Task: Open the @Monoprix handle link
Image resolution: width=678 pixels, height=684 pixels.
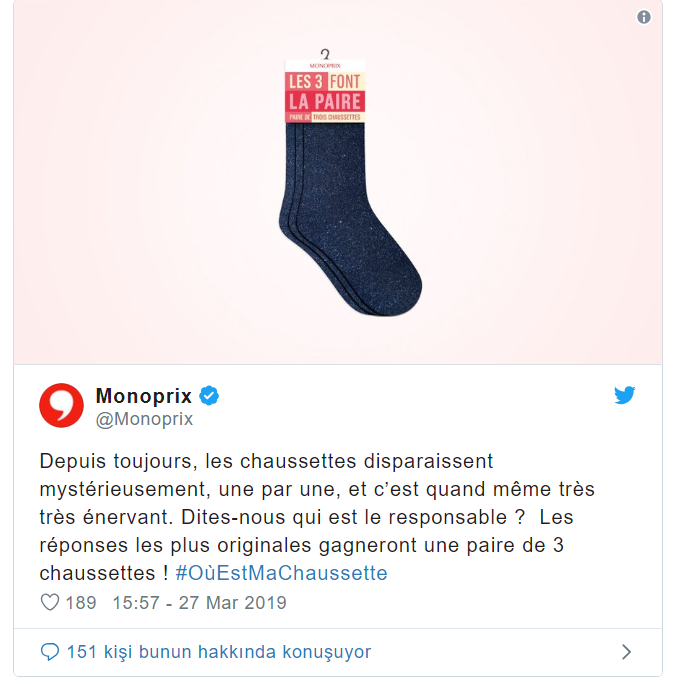Action: (144, 419)
